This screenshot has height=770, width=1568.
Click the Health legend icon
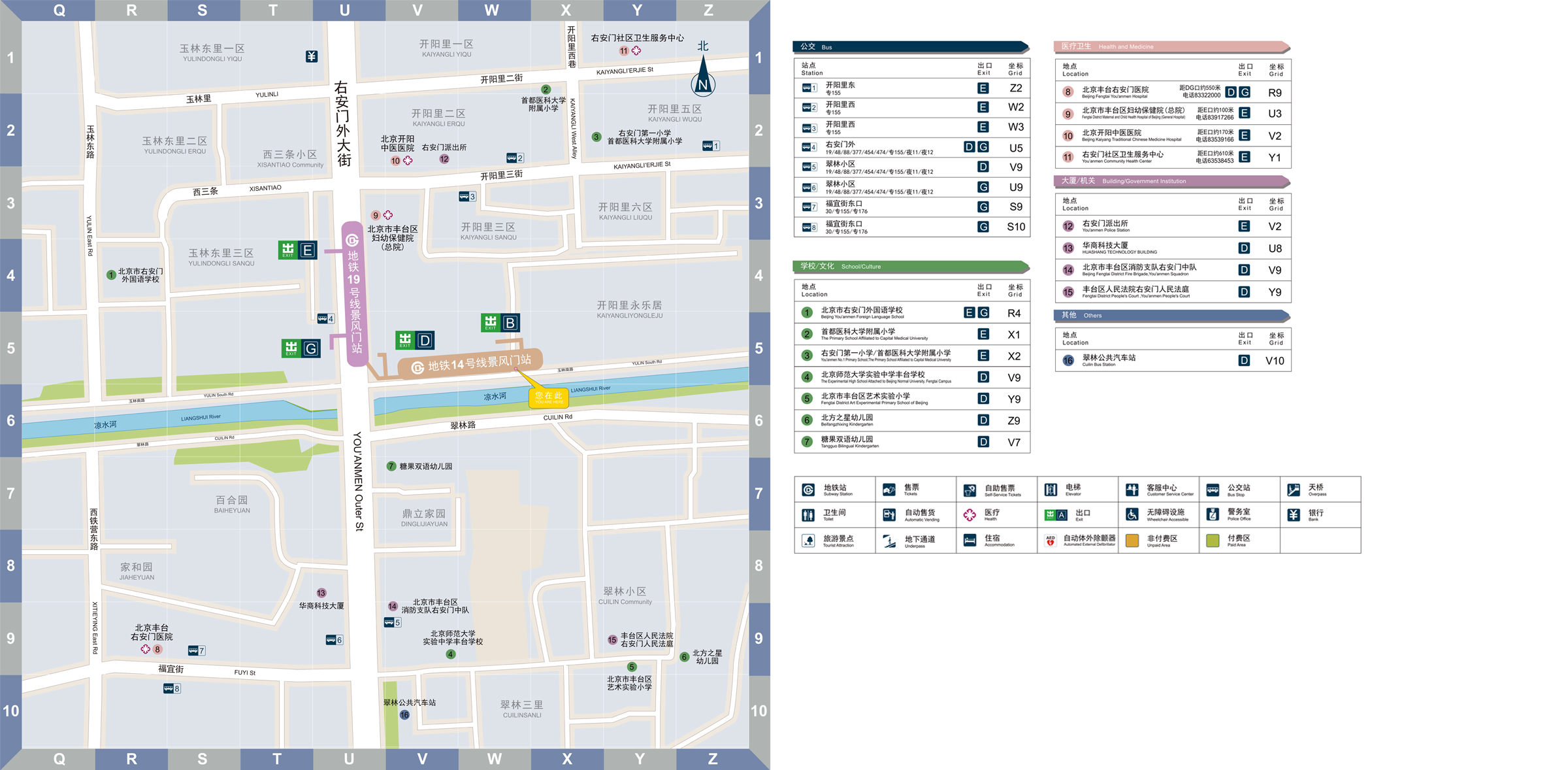(970, 515)
